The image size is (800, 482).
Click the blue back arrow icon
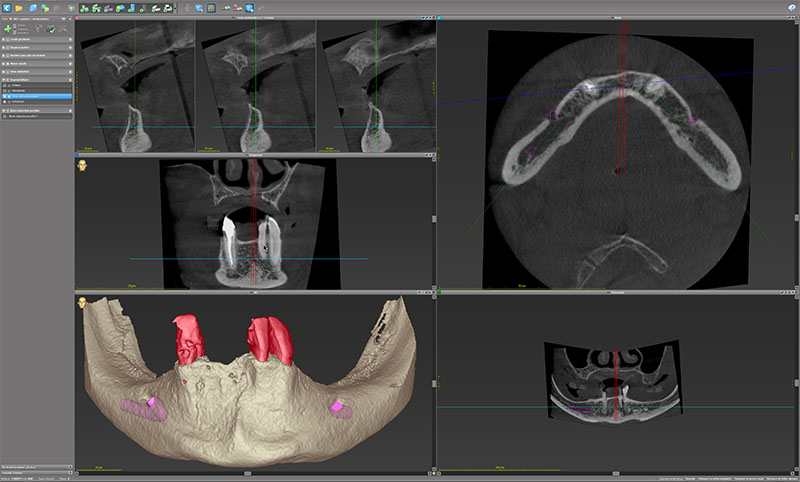coord(6,7)
